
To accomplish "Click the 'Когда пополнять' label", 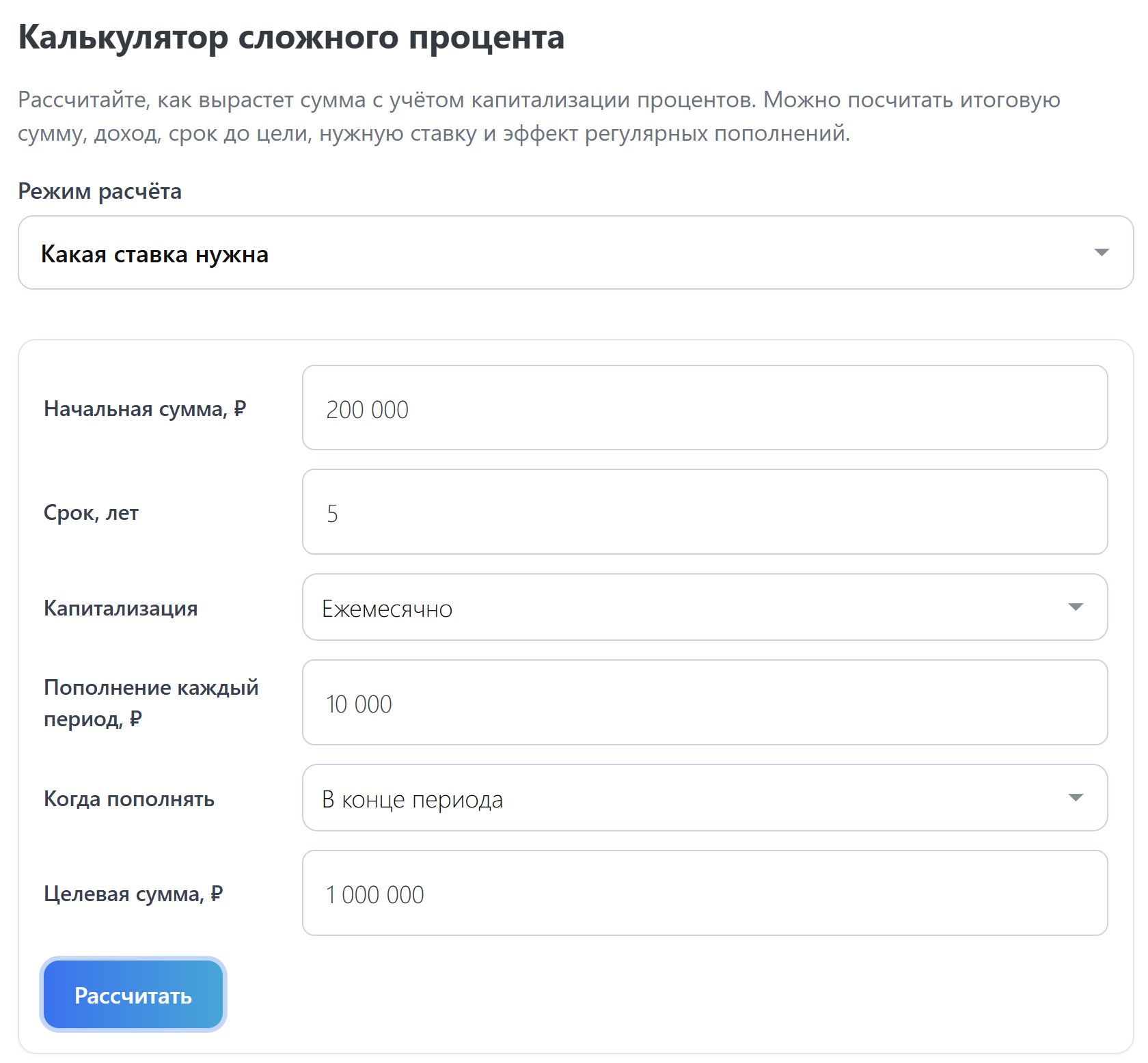I will pyautogui.click(x=129, y=799).
